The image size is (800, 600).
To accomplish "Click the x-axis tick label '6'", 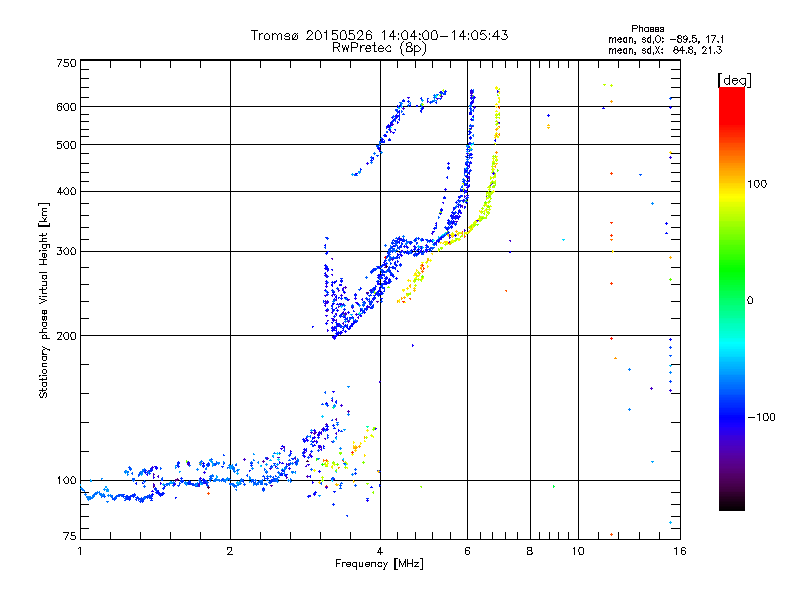I will click(x=467, y=551).
